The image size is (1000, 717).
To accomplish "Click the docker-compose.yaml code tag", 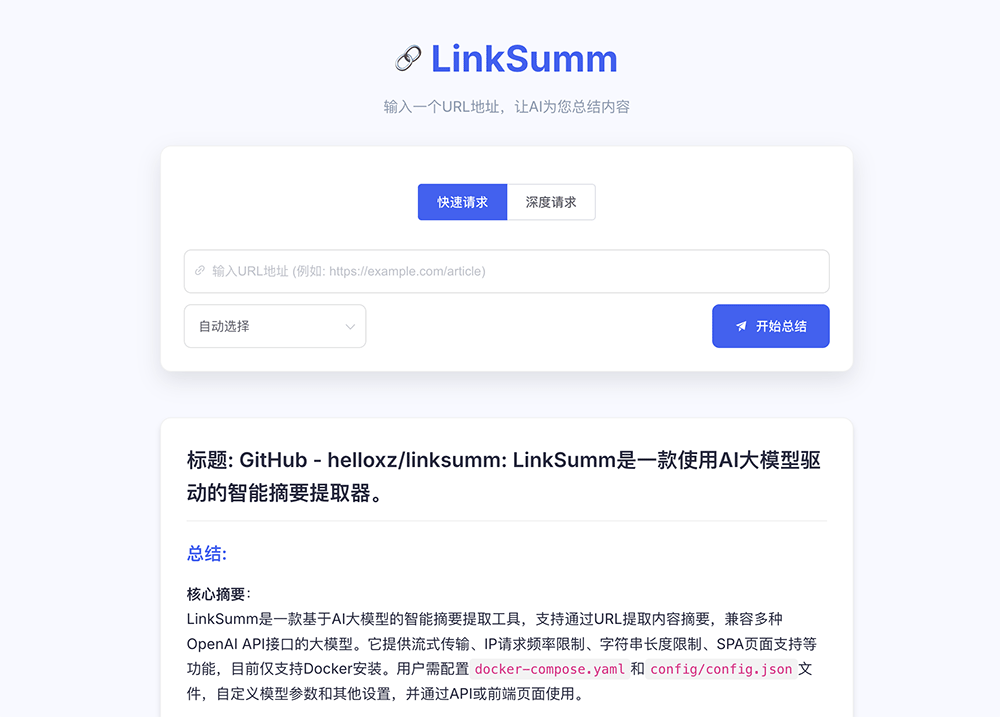I will point(550,669).
